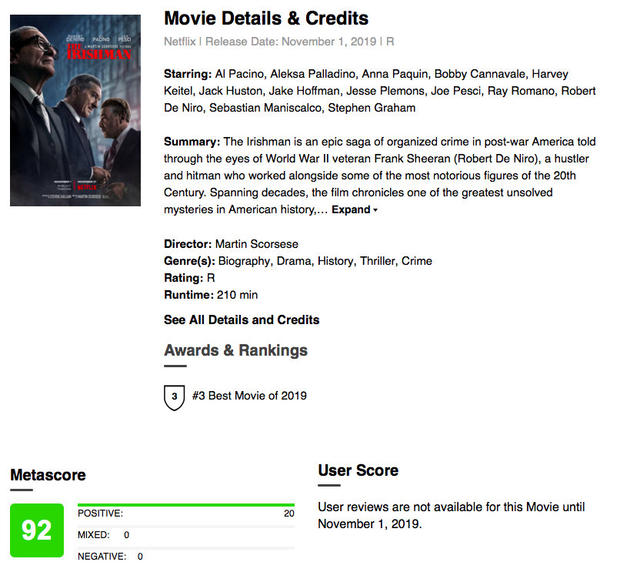Click the #3 ranking shield badge icon
This screenshot has width=620, height=572.
pos(175,396)
